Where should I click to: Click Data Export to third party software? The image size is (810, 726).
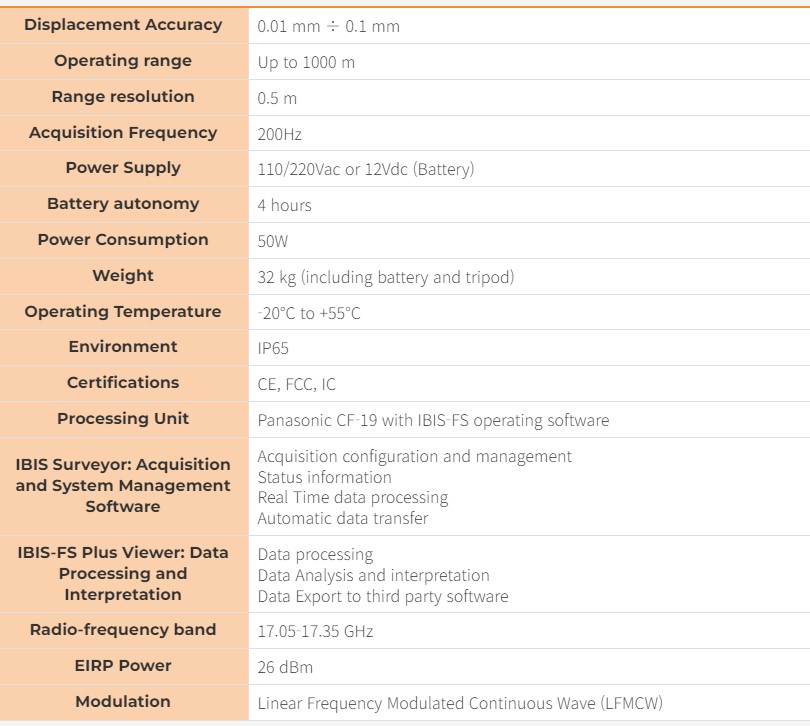(x=383, y=596)
